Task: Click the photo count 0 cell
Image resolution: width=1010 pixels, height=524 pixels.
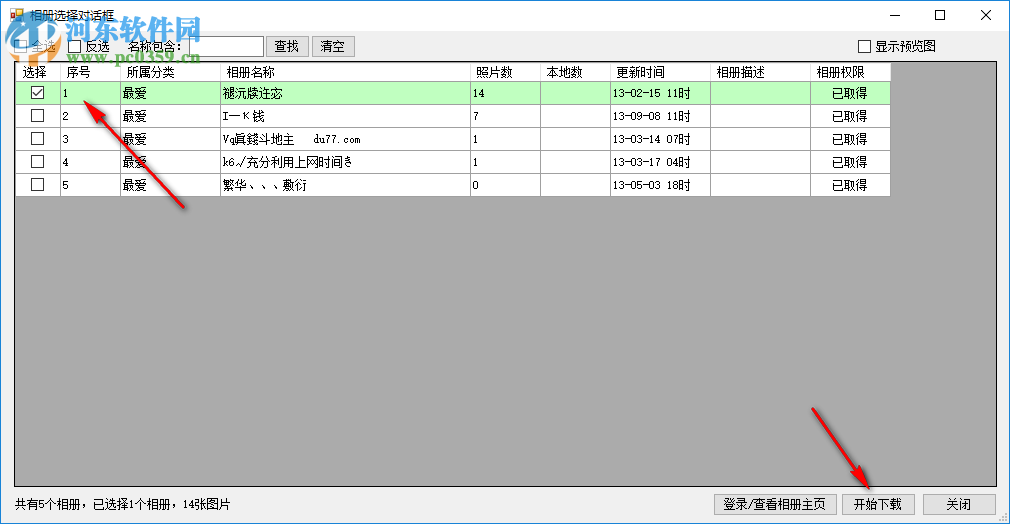Action: (x=506, y=185)
